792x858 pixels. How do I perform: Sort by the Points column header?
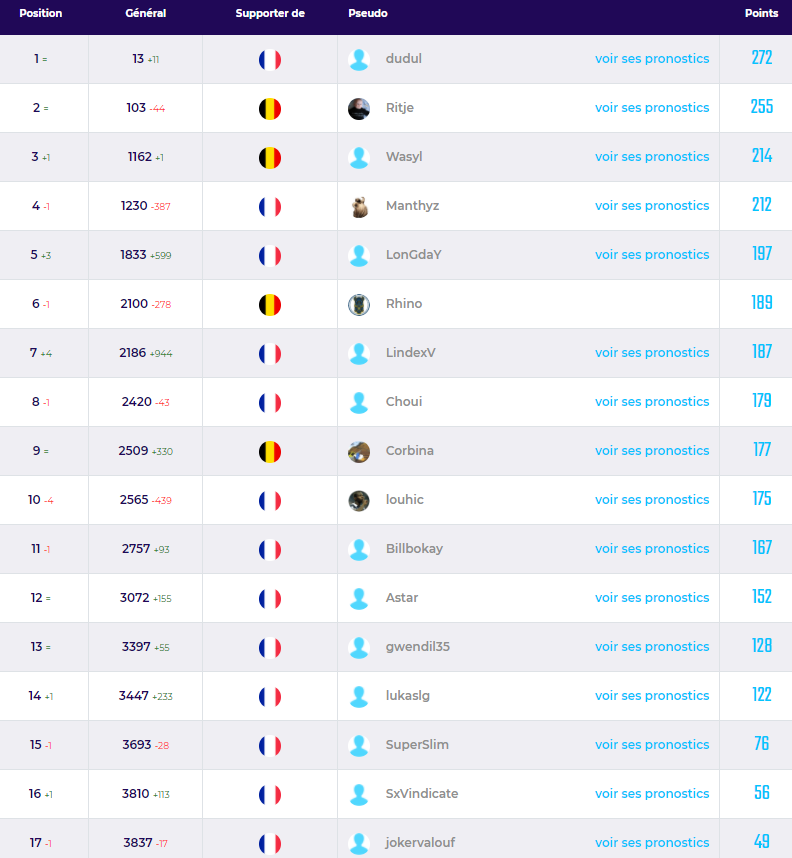[761, 13]
